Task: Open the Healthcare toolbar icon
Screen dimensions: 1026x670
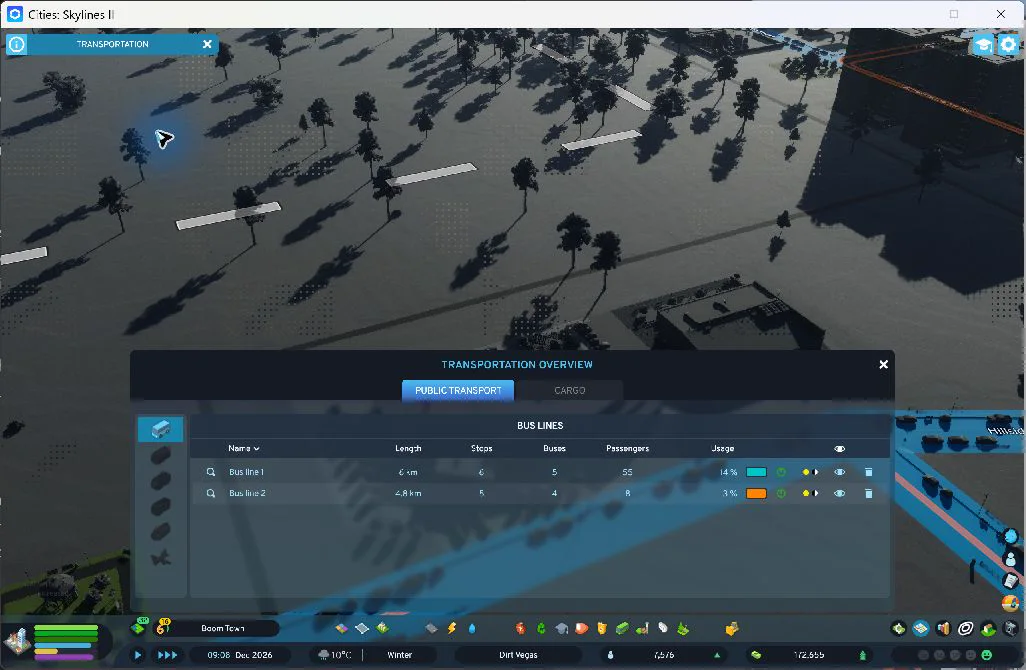Action: (x=520, y=628)
